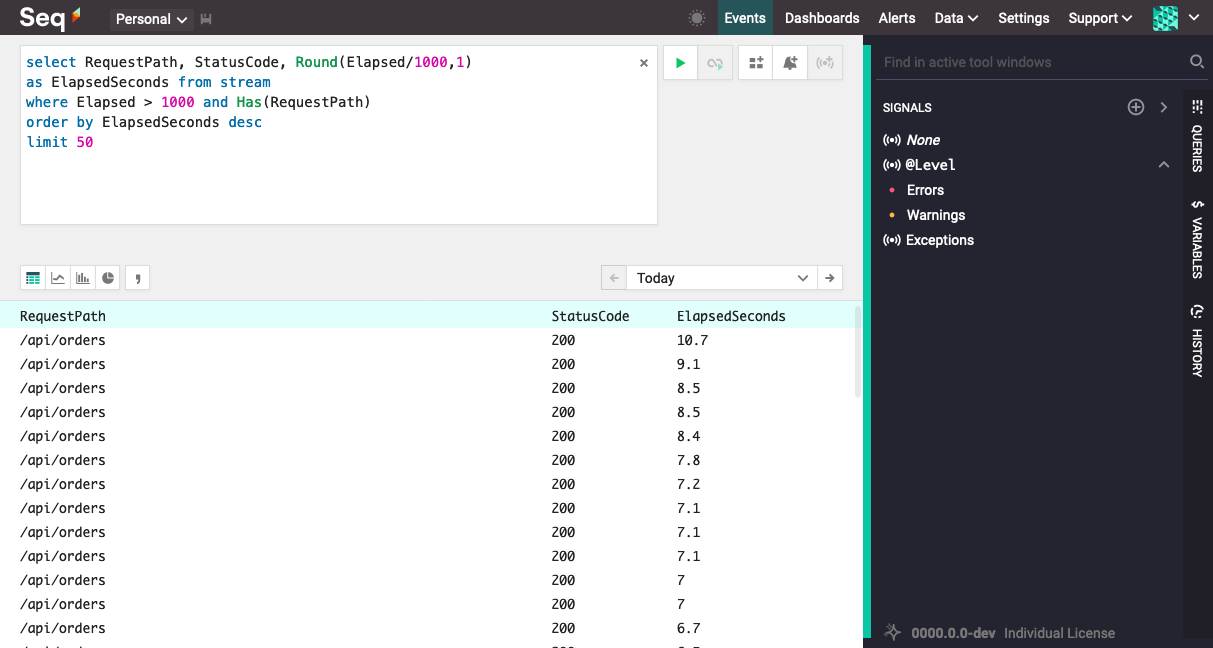Expand the Support menu
Screen dimensions: 1213x648
click(1100, 18)
